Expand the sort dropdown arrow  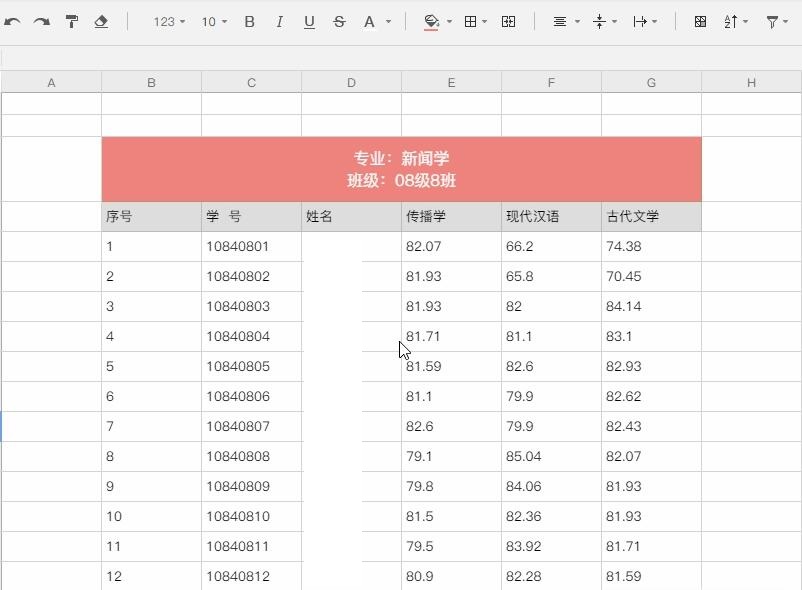pyautogui.click(x=745, y=21)
